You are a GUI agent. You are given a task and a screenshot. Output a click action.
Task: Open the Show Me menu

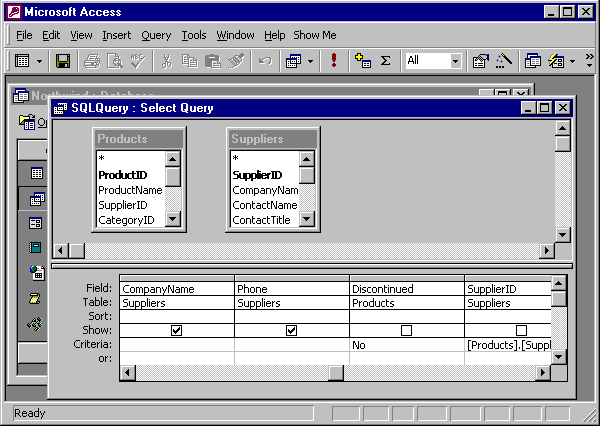[315, 35]
